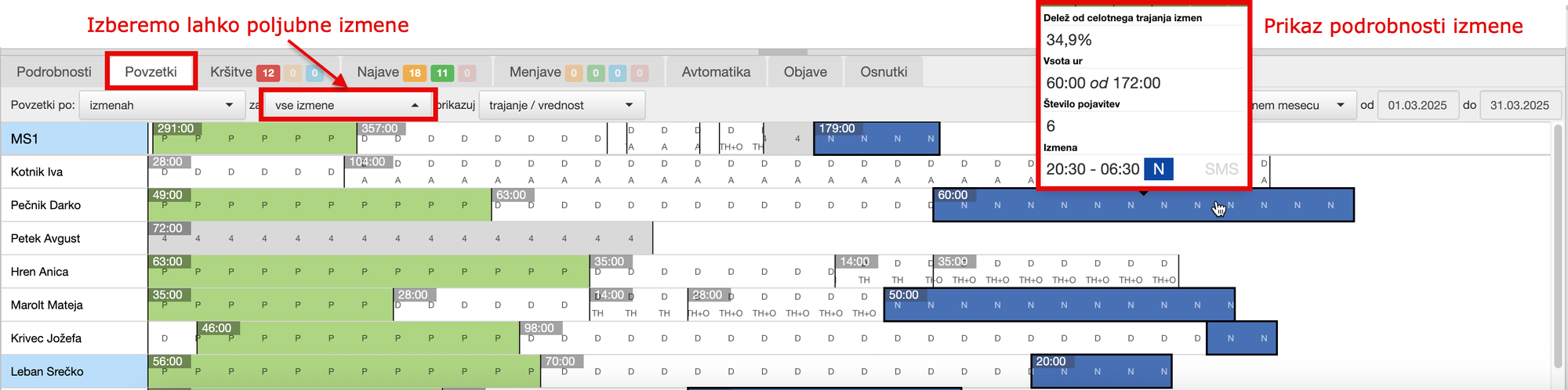Click the start date field 01.03.2025
The height and width of the screenshot is (390, 1568).
[1417, 105]
